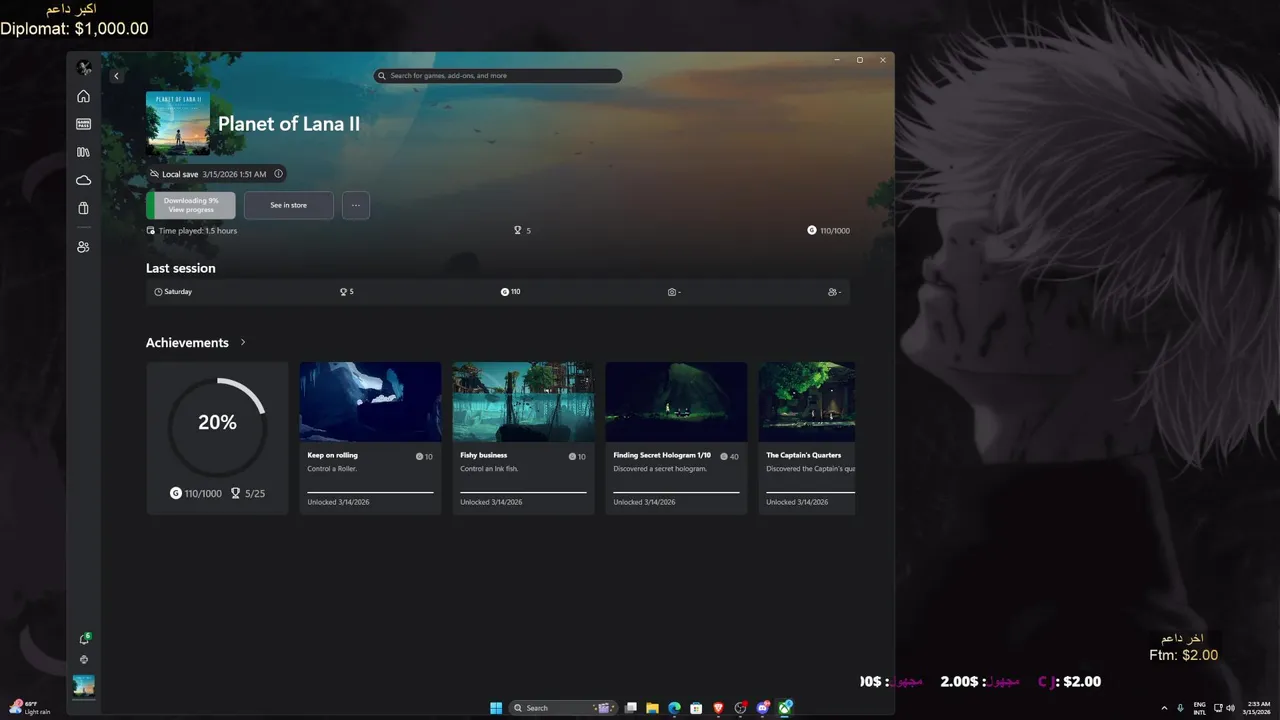This screenshot has width=1280, height=720.
Task: Click the Keep on rolling title text
Action: pos(332,455)
